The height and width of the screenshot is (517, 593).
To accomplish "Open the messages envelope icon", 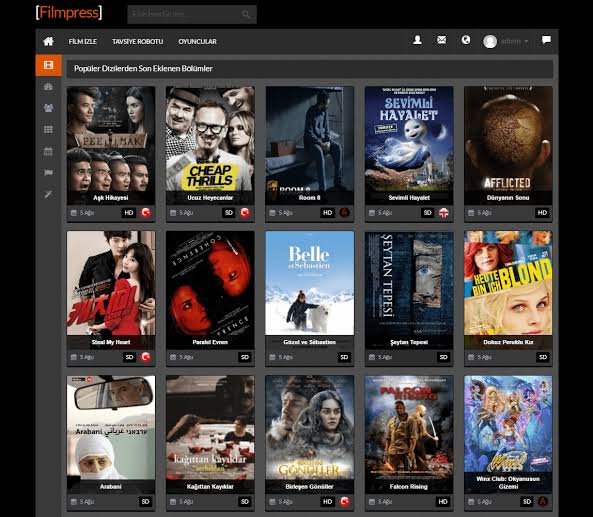I will click(441, 40).
